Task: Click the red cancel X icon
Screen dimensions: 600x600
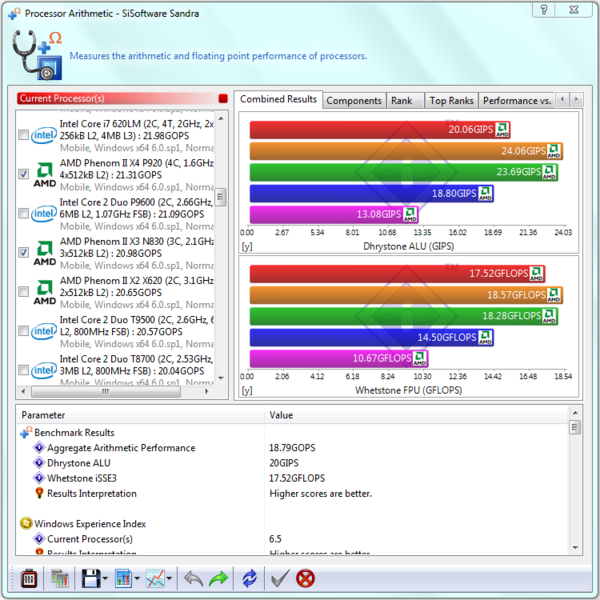Action: [305, 578]
